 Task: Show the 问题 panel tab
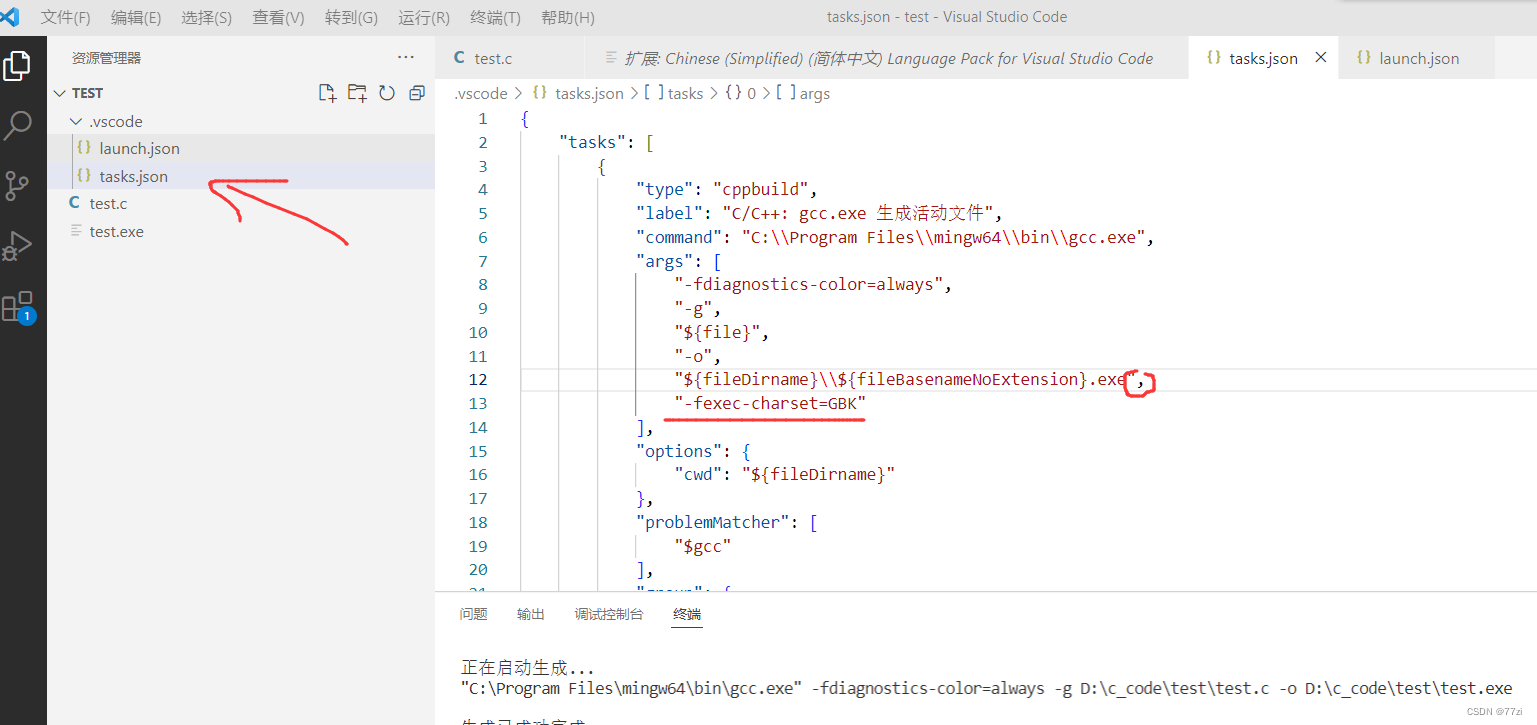tap(473, 614)
